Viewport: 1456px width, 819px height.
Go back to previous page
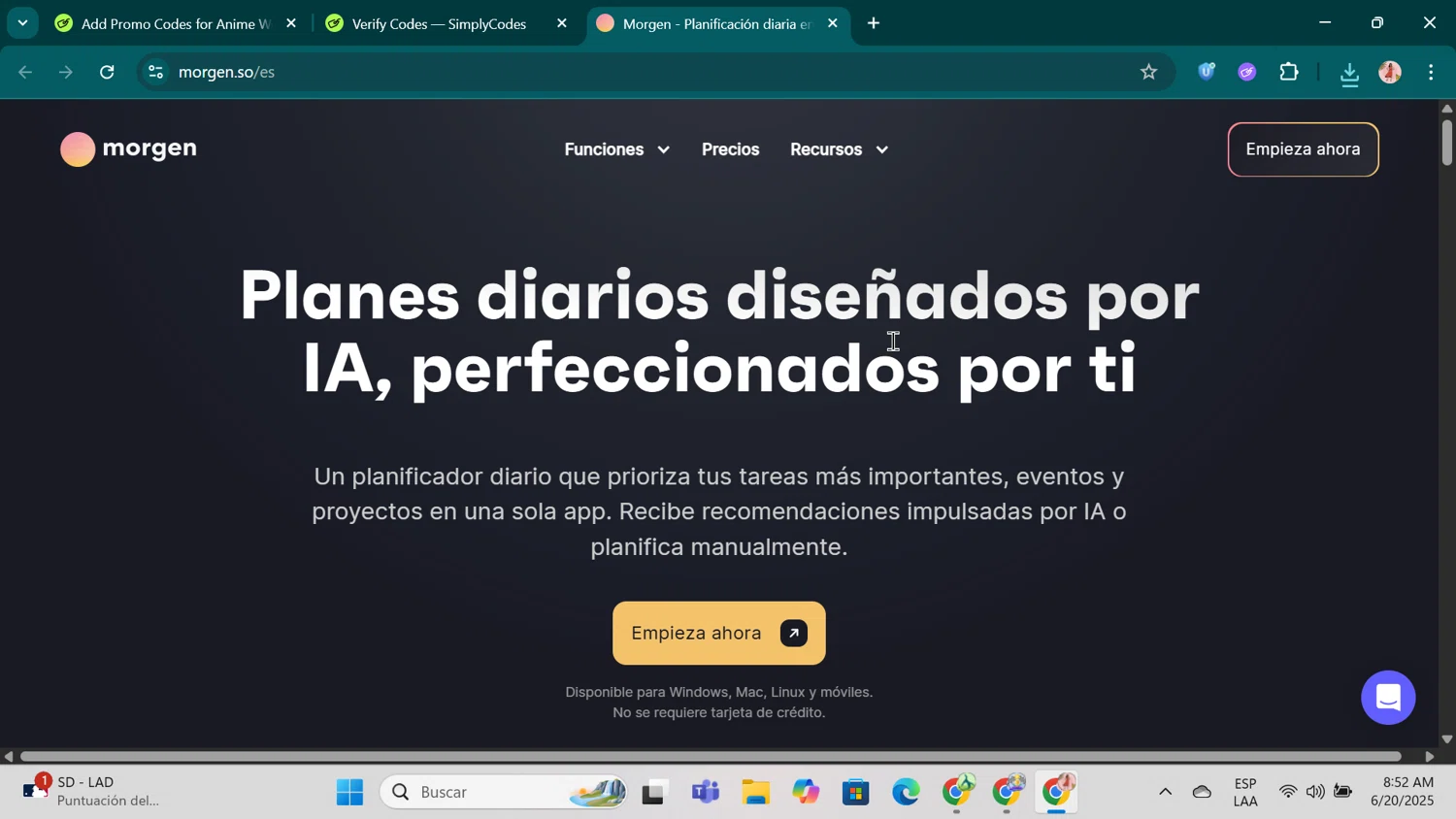point(25,72)
